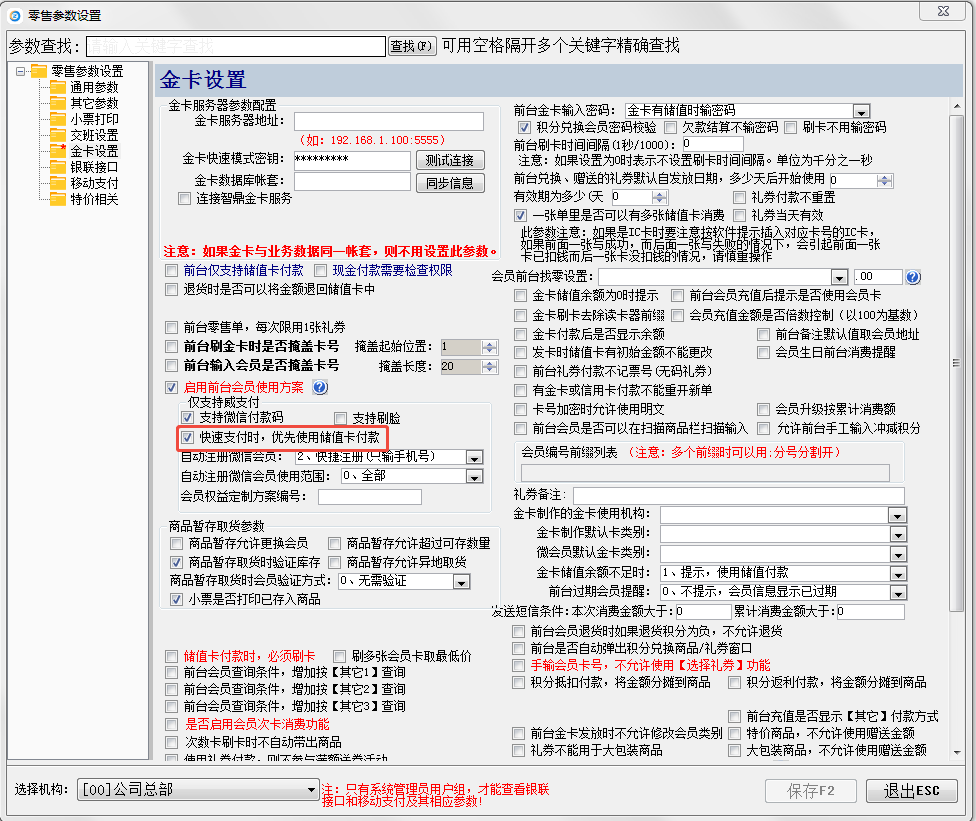Screen dimensions: 976x821
Task: Click the 特价相关 folder icon
Action: tap(58, 199)
